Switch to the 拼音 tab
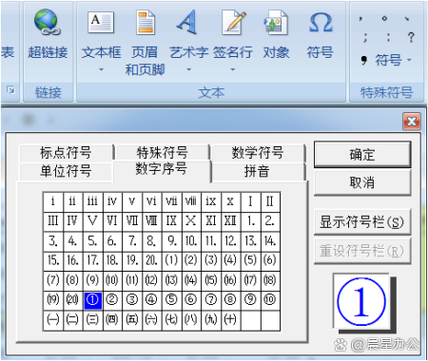The width and height of the screenshot is (428, 361). point(257,171)
